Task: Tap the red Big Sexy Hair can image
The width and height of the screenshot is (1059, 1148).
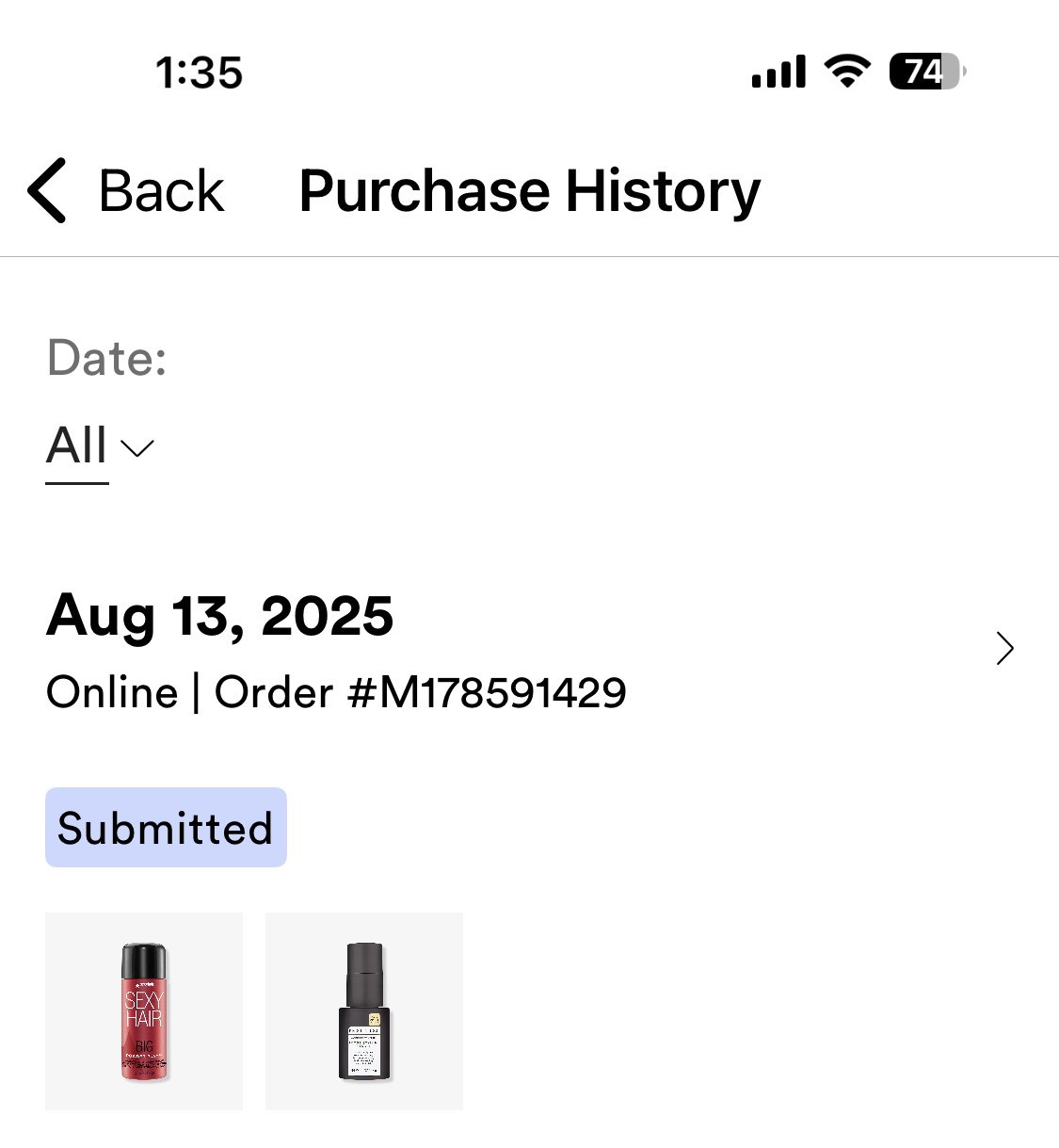Action: (144, 1011)
